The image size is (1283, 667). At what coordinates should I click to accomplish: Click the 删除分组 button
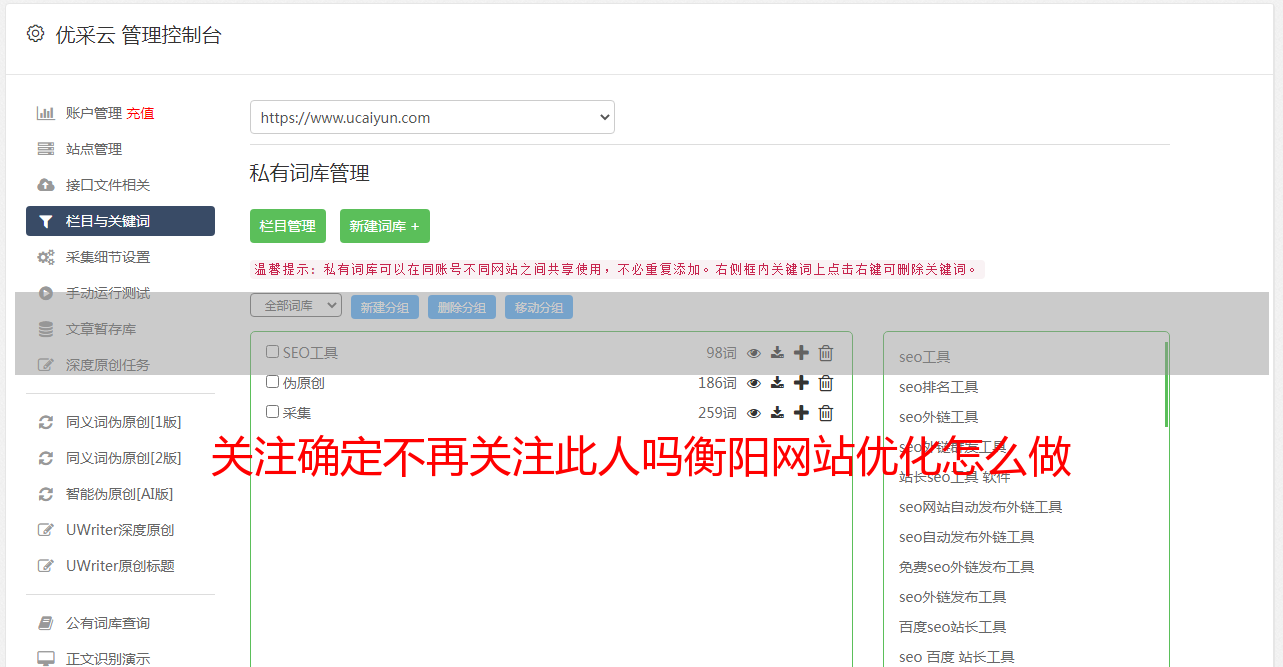point(462,307)
